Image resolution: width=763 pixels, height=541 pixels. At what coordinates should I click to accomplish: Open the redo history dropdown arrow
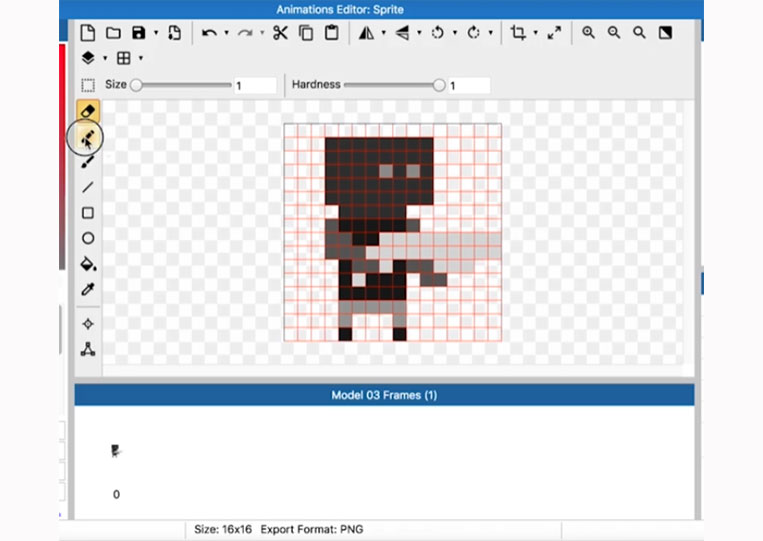[x=262, y=33]
